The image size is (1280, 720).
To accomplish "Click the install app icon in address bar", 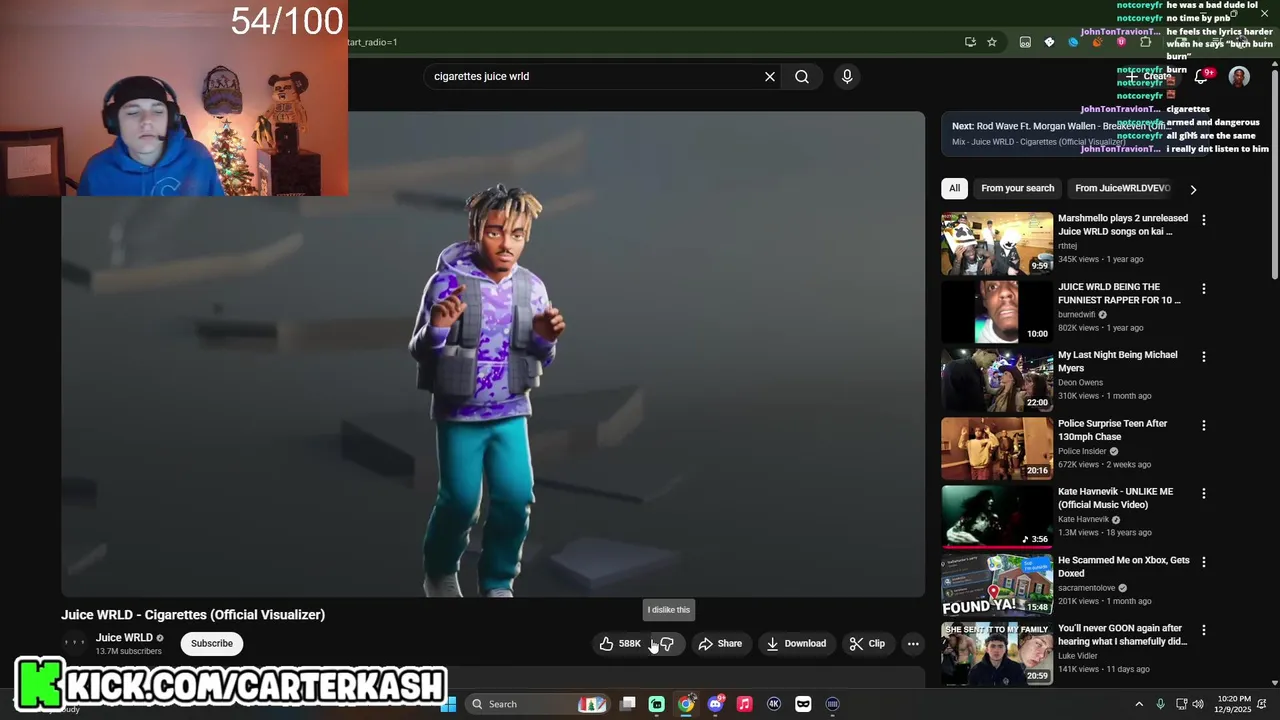I will click(x=970, y=42).
